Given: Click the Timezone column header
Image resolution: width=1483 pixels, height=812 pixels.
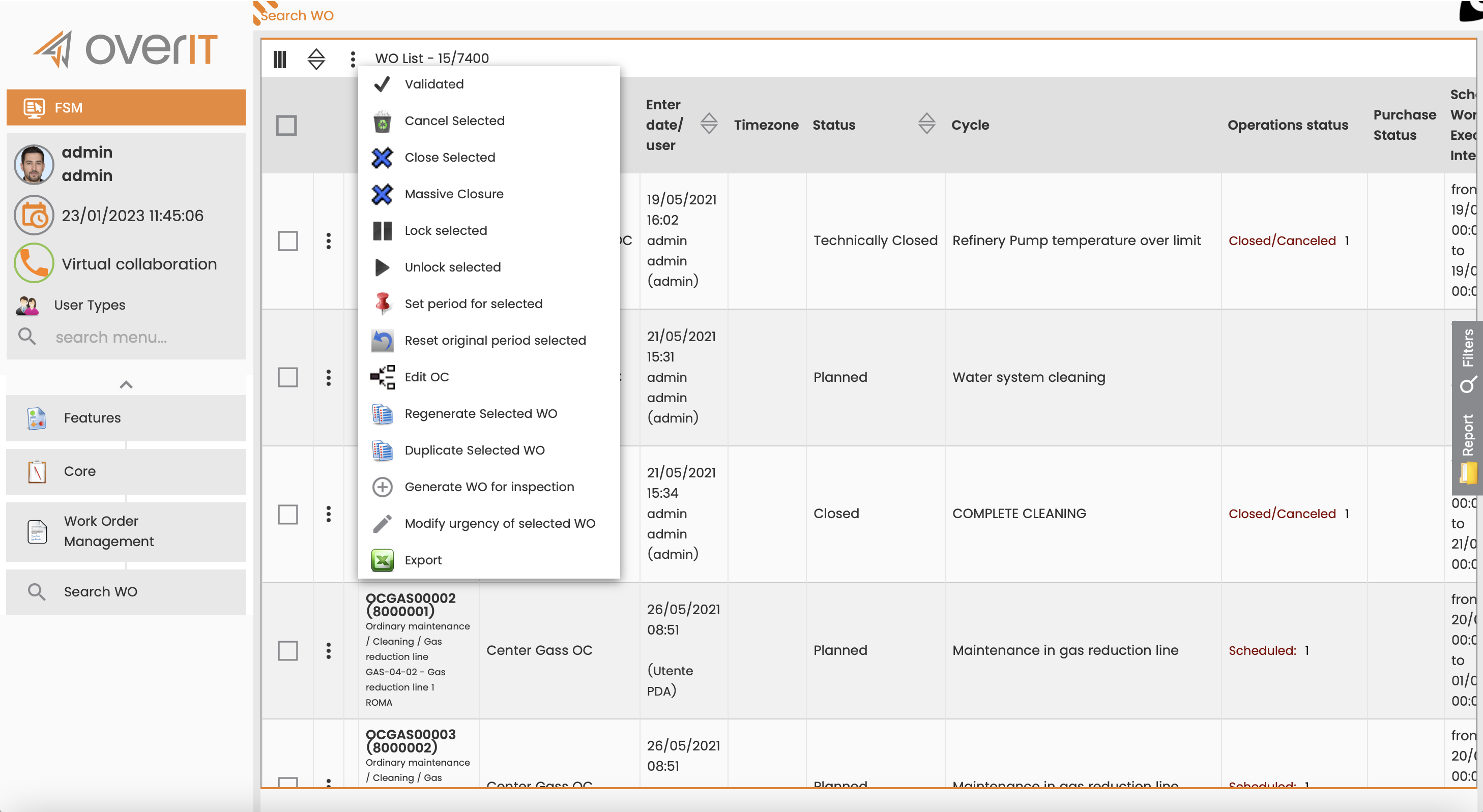Looking at the screenshot, I should pyautogui.click(x=766, y=125).
